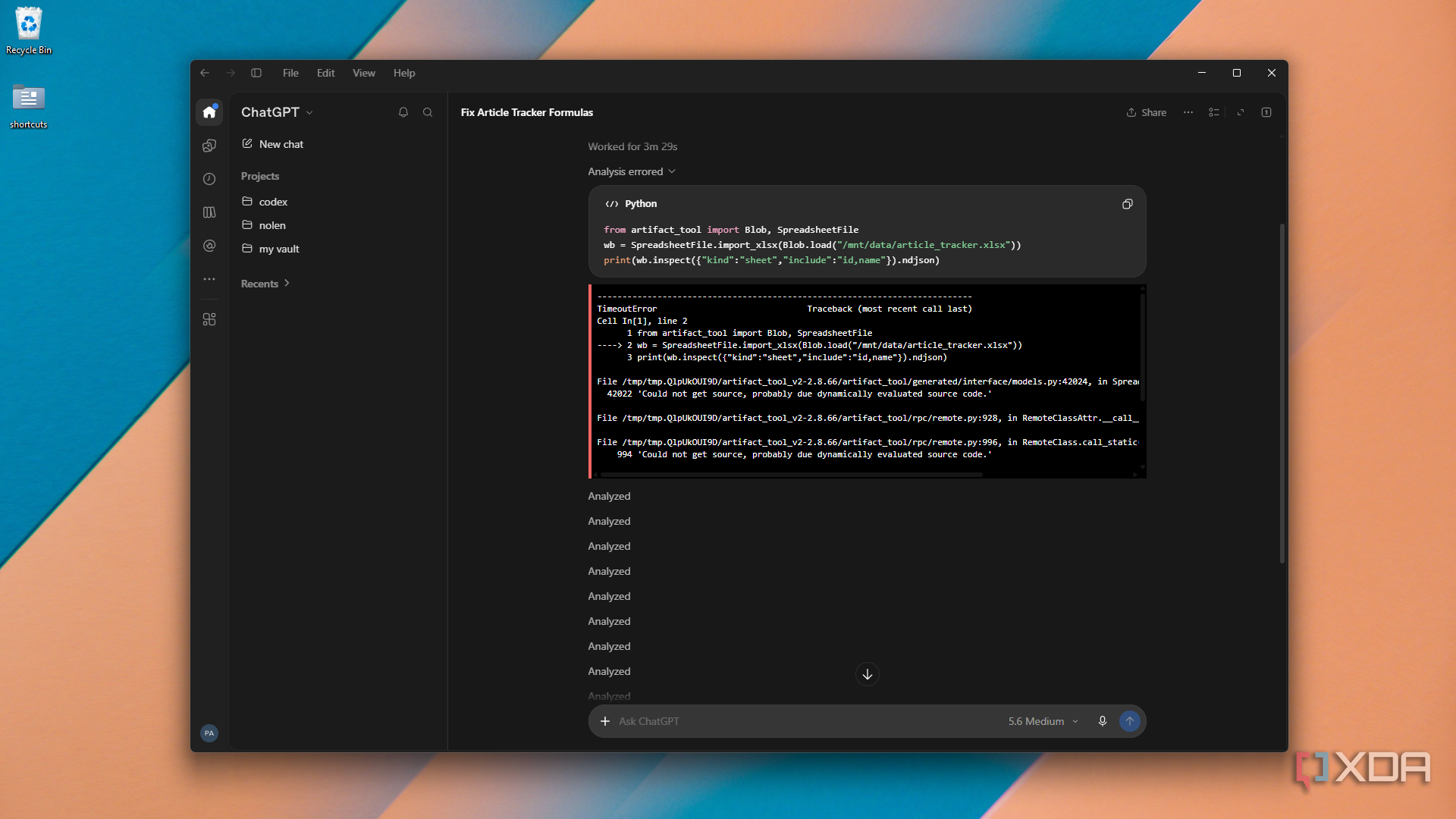Expand the Recents section
Screen dimensions: 1456x819
(x=265, y=284)
